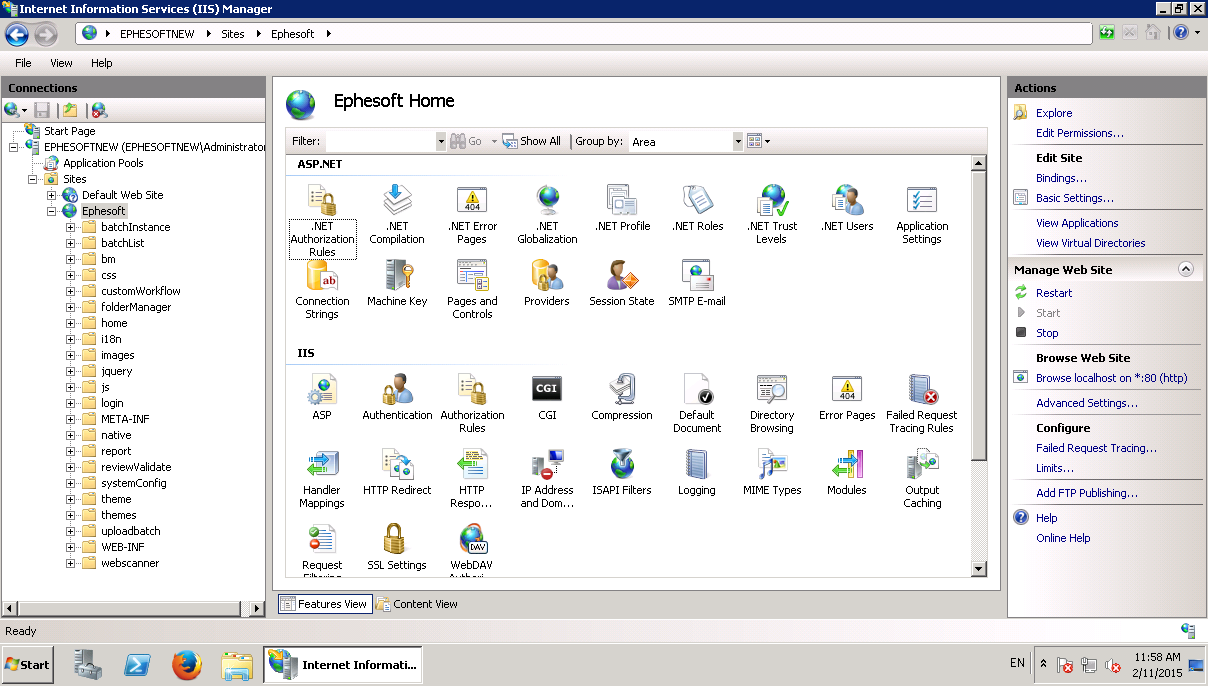Expand Default Web Site tree node

(x=52, y=195)
